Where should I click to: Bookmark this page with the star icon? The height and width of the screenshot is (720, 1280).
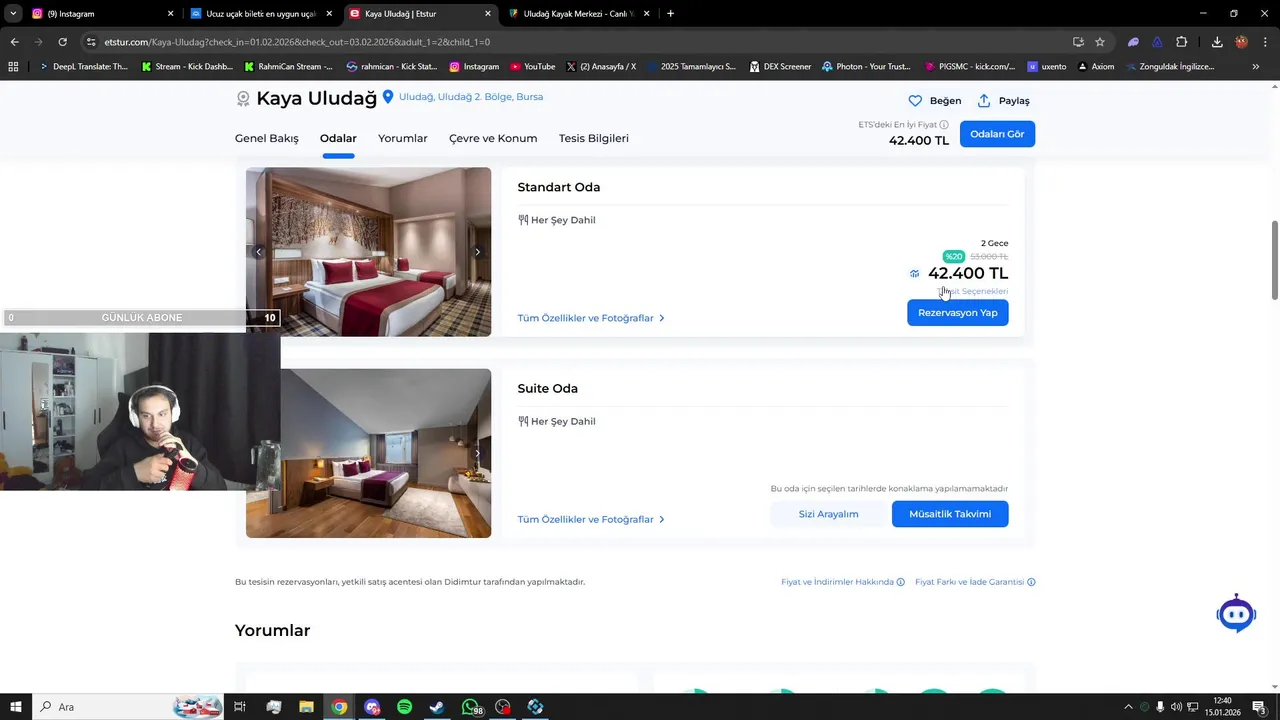(x=1100, y=42)
